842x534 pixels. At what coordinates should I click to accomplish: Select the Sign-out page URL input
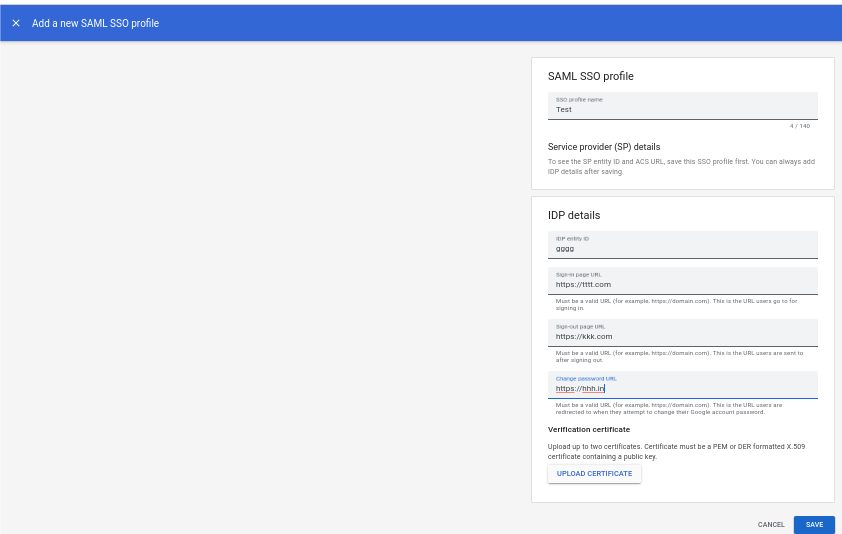pyautogui.click(x=683, y=333)
